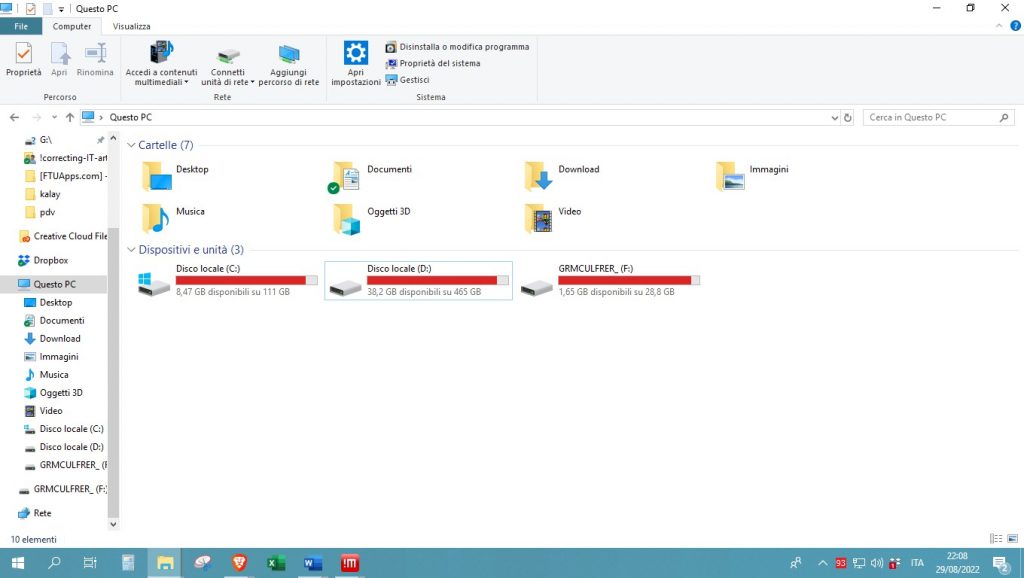Open Apri impostazioni
Viewport: 1024px width, 578px height.
coord(355,62)
